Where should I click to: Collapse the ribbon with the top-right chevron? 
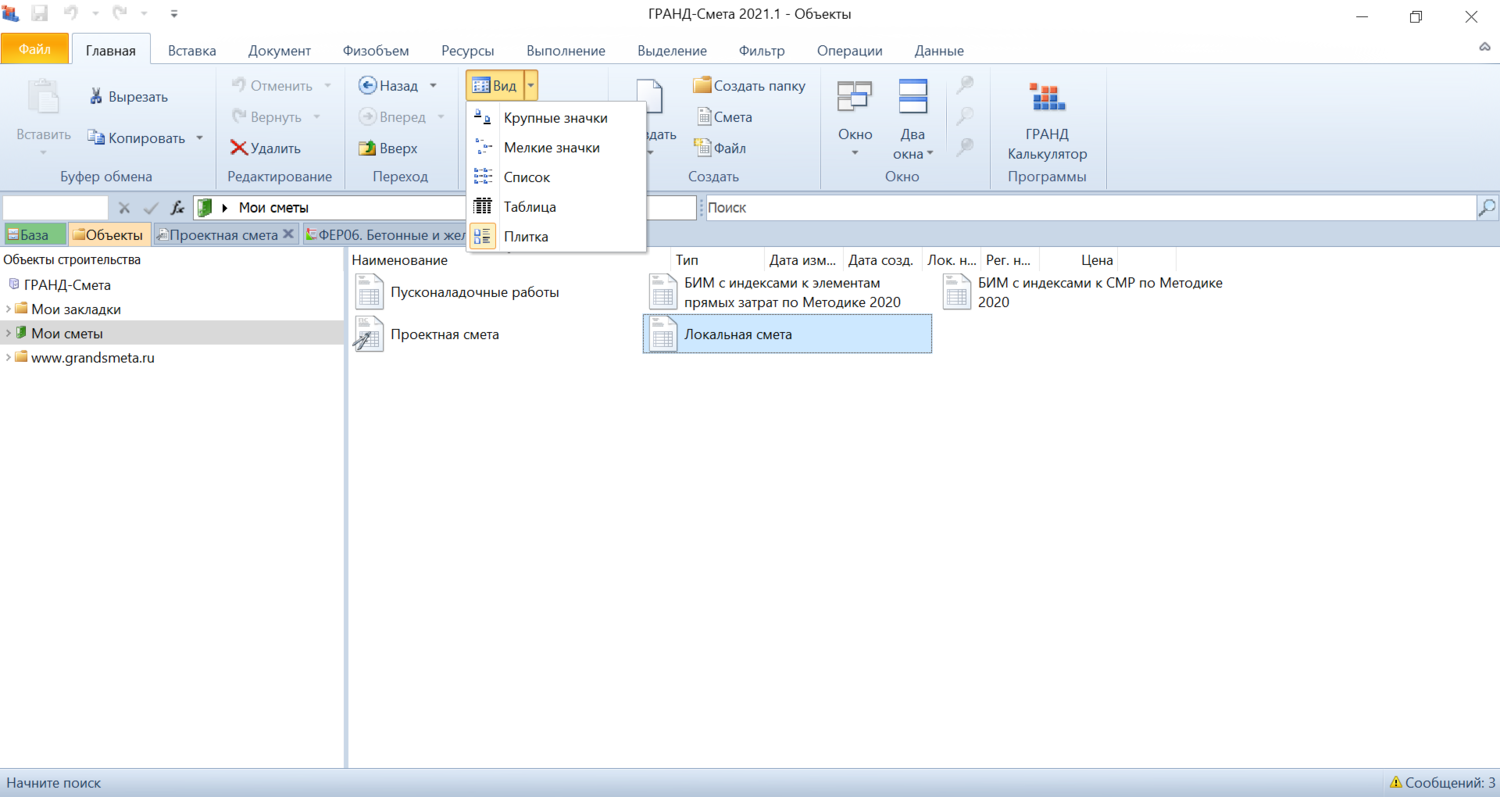[x=1485, y=48]
